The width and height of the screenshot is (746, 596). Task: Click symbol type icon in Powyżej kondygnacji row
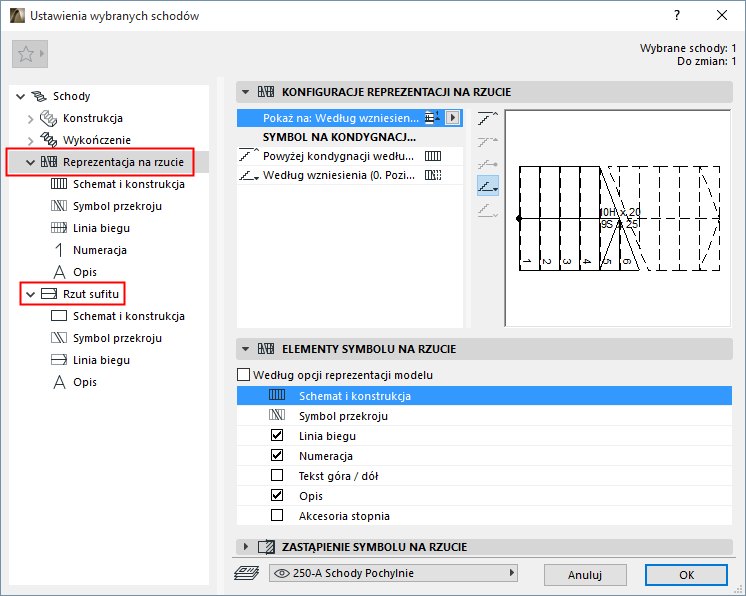coord(433,156)
